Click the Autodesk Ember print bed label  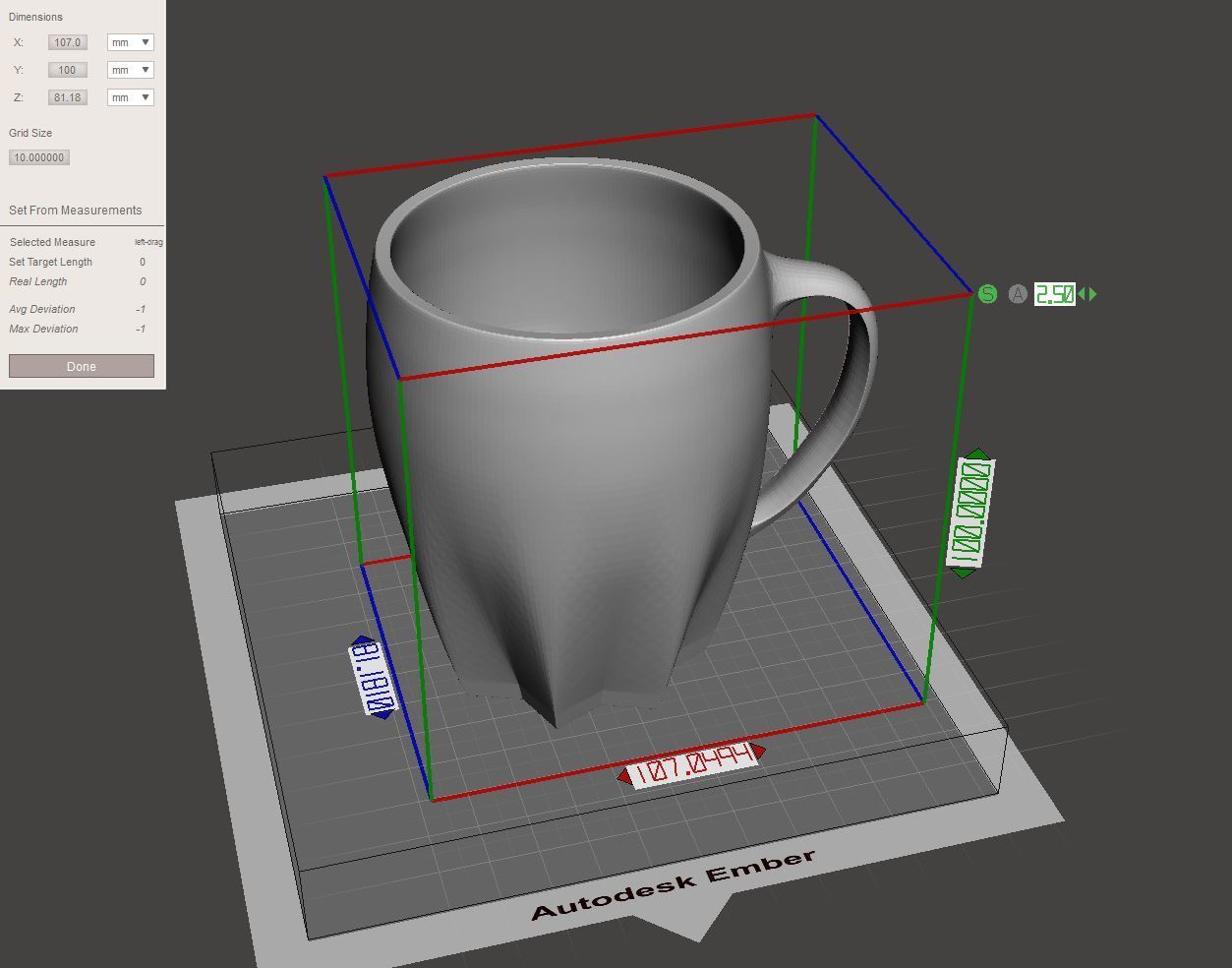[674, 883]
